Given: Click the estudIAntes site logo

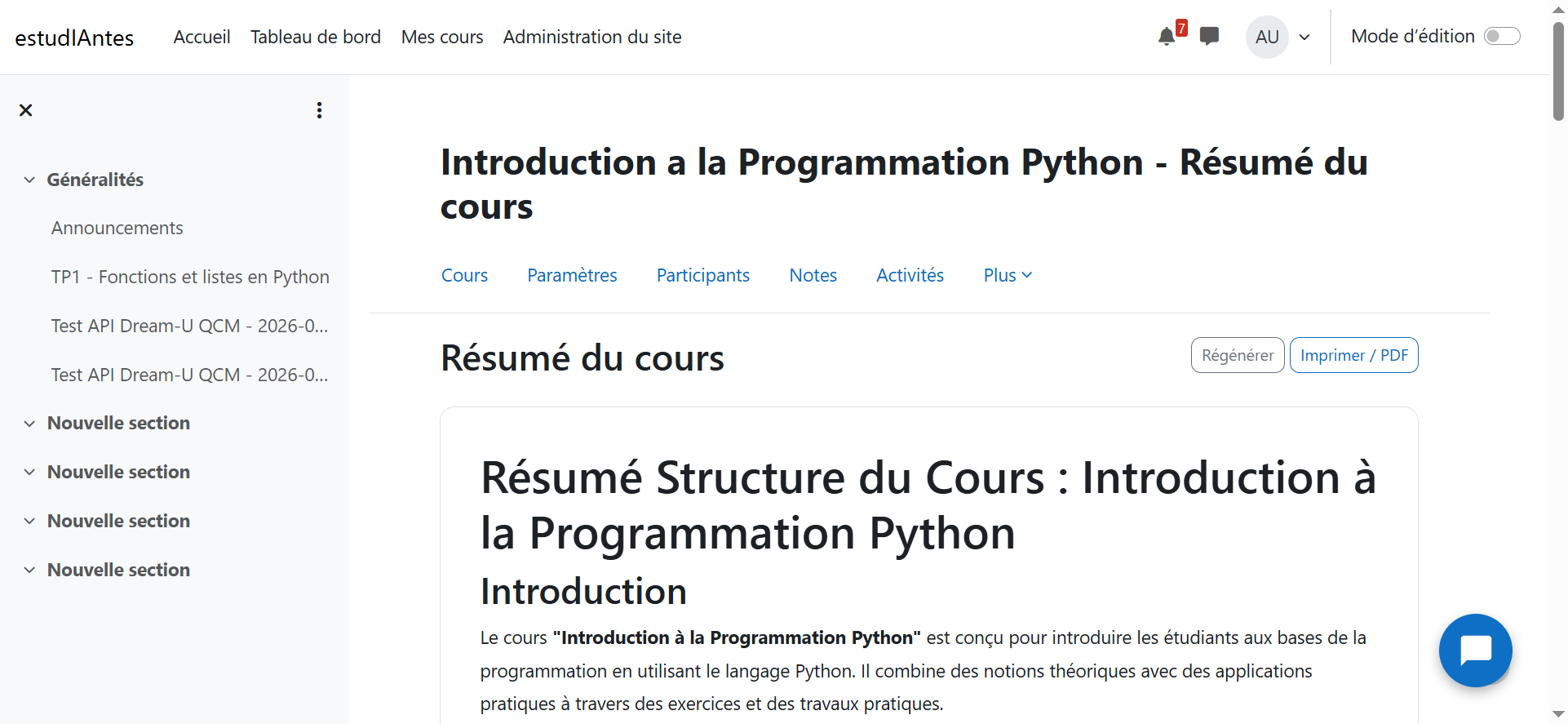Looking at the screenshot, I should coord(74,38).
